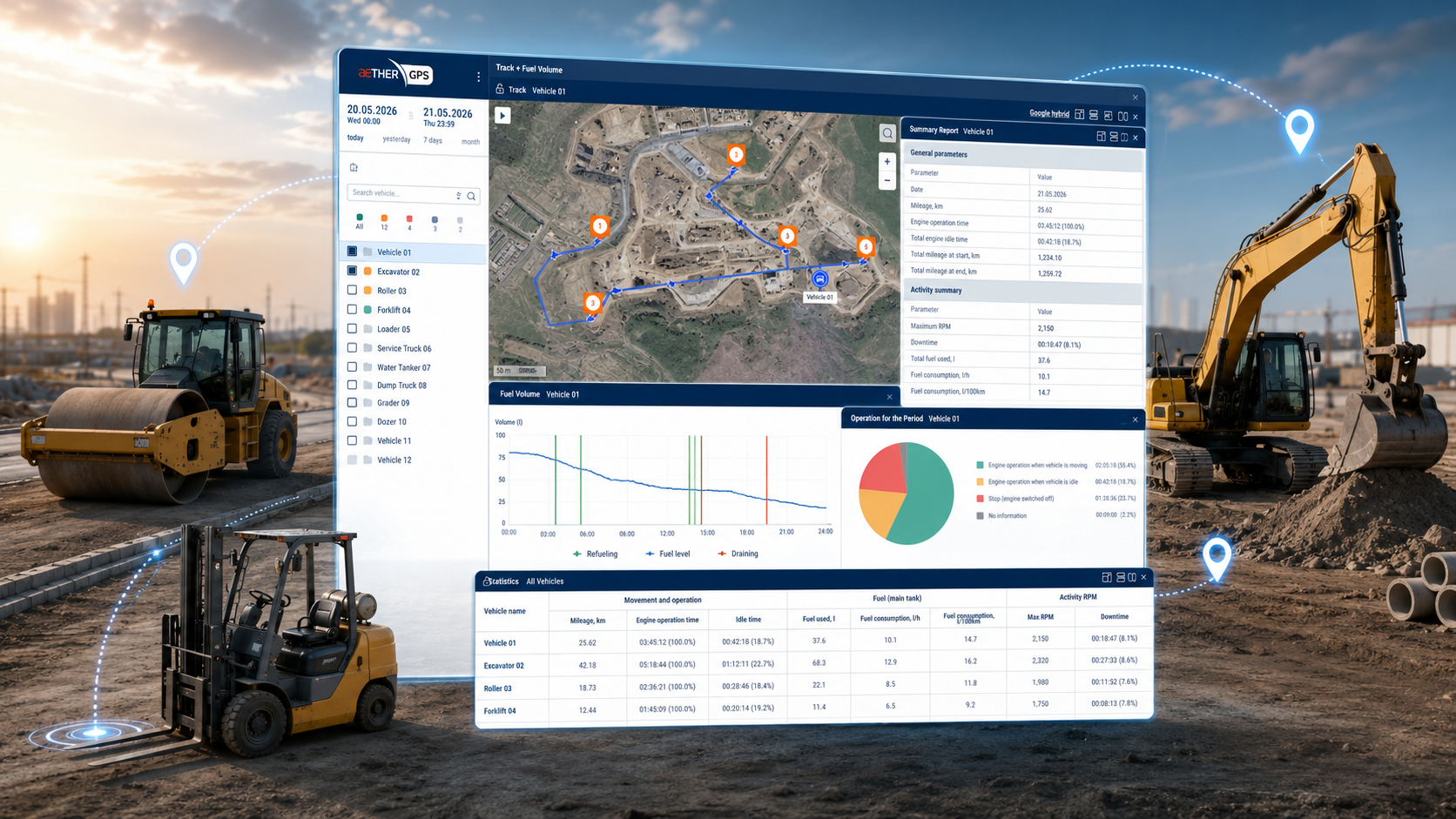This screenshot has width=1456, height=819.
Task: Open the sort filter icon in search box
Action: click(x=459, y=195)
